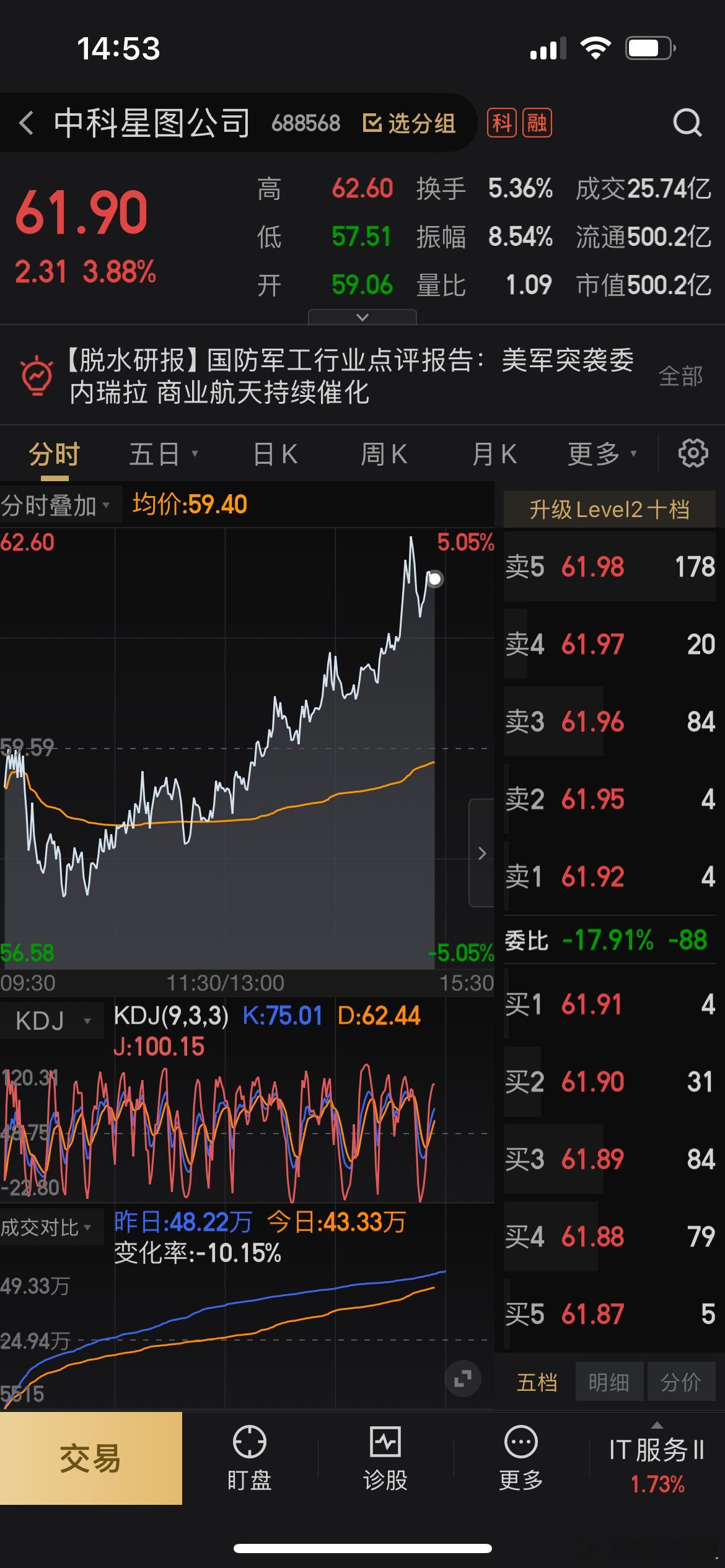Image resolution: width=725 pixels, height=1568 pixels.
Task: Open 全部 news link
Action: [680, 376]
